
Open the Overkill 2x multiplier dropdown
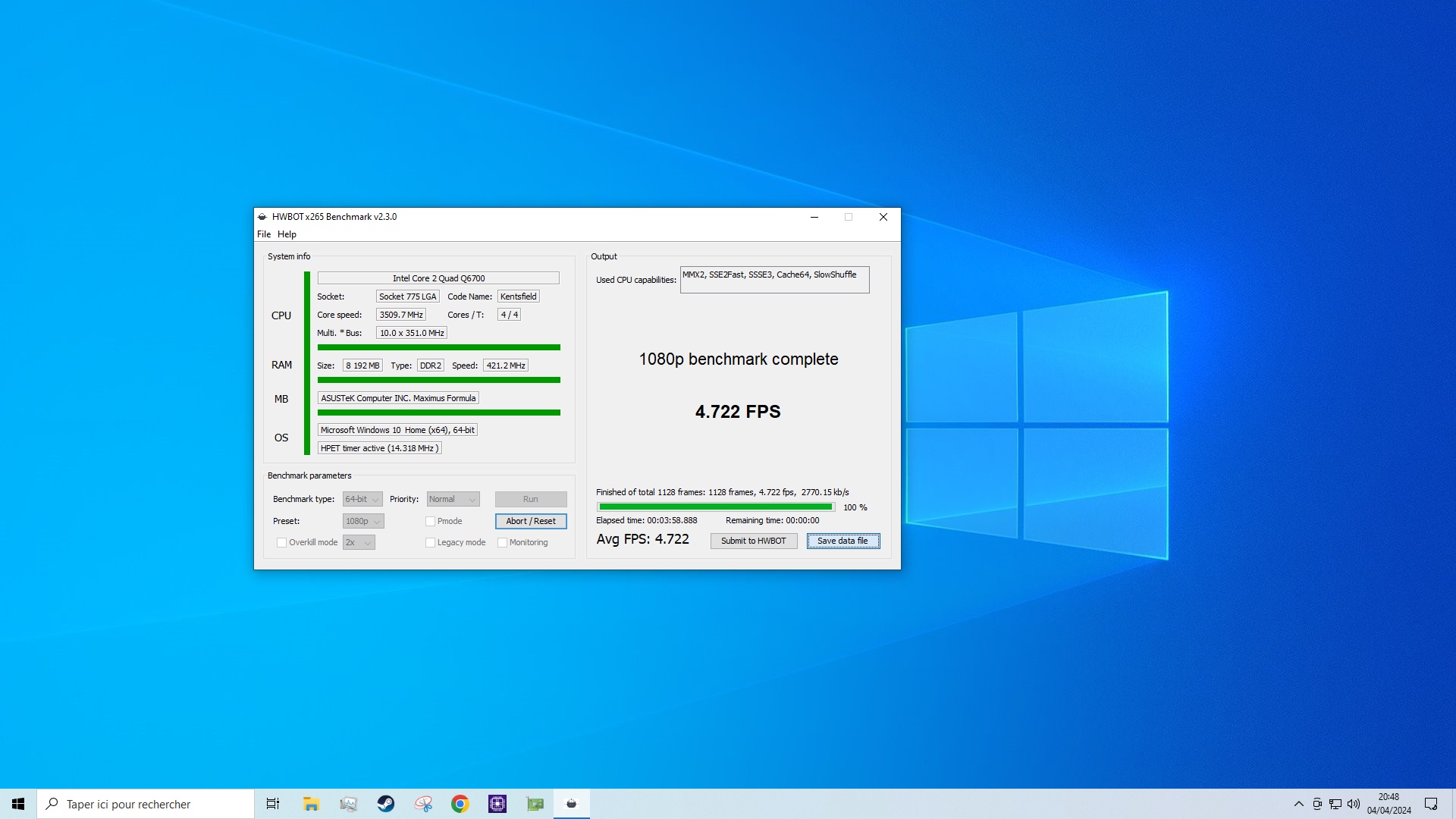(x=359, y=543)
